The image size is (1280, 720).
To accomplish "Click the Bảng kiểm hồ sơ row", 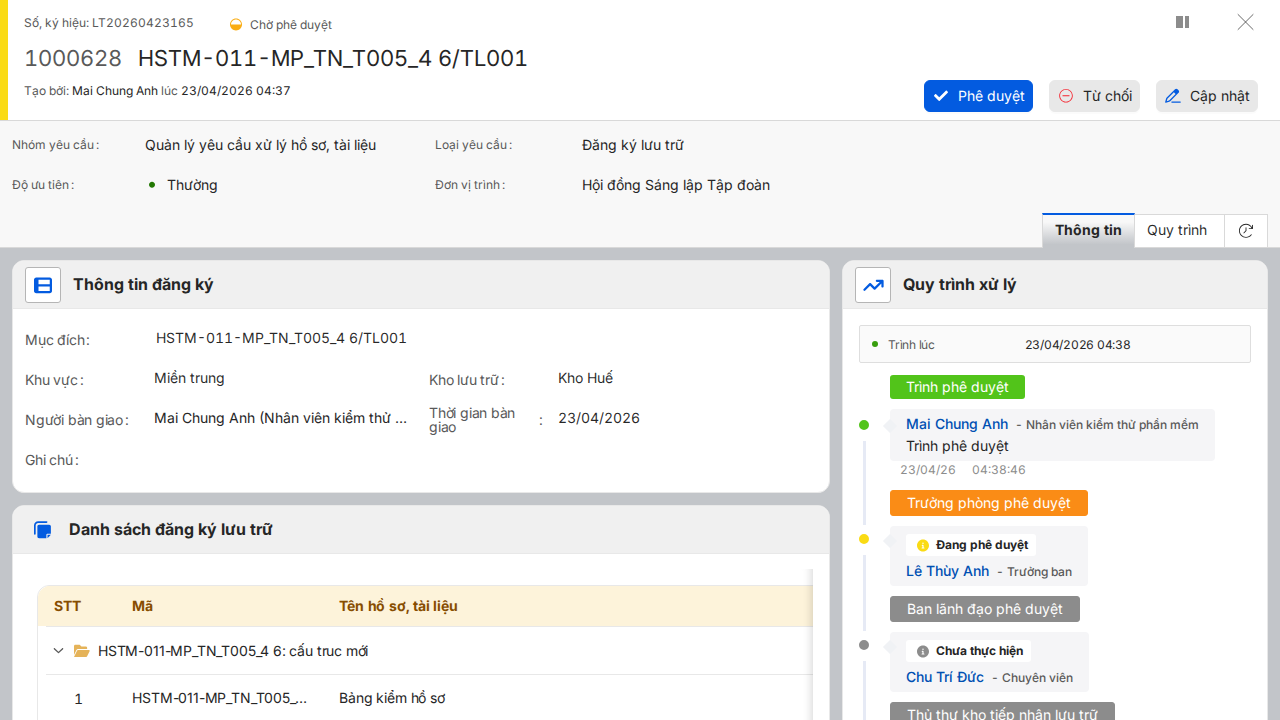I will 392,698.
